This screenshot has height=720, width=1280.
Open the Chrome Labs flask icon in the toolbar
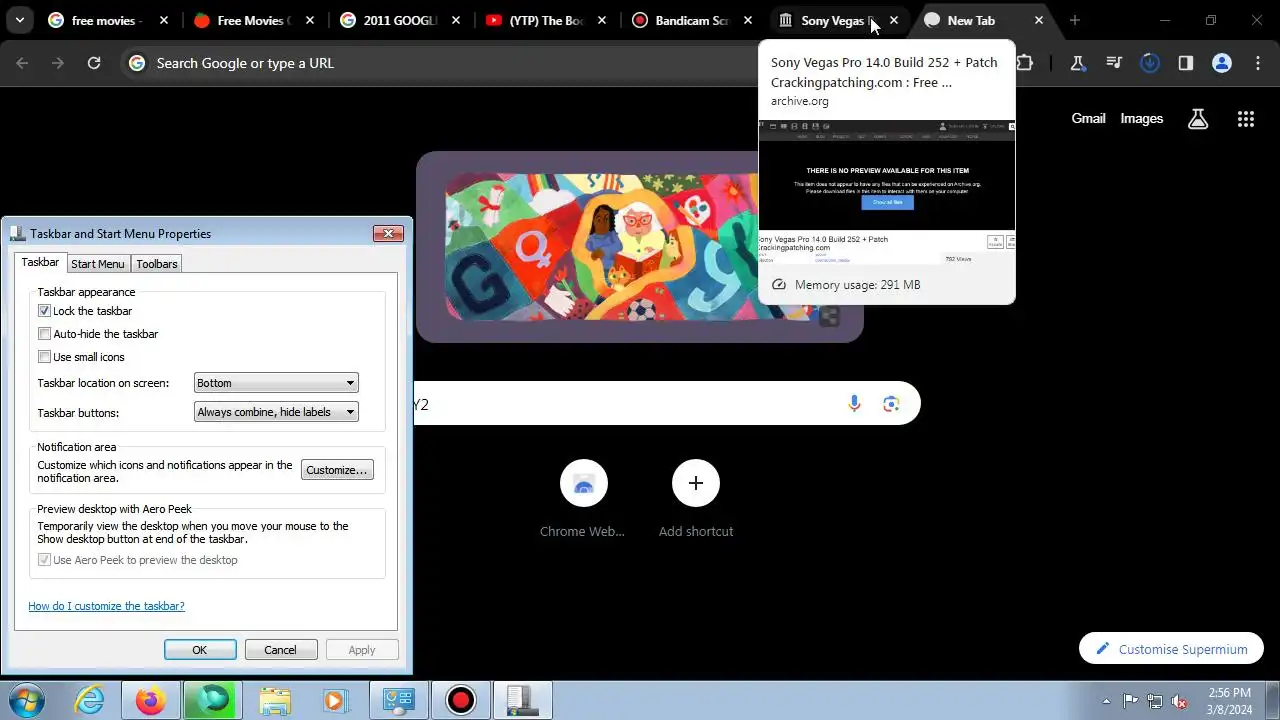tap(1078, 63)
